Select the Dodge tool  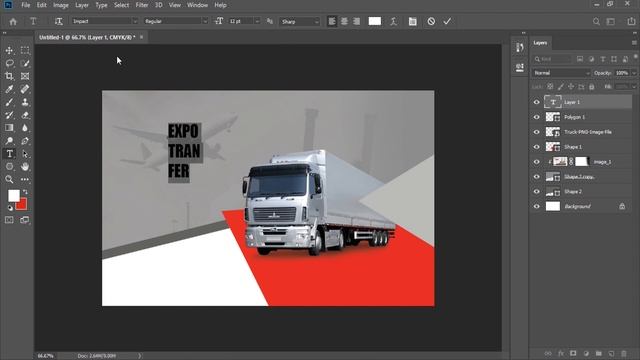9,141
